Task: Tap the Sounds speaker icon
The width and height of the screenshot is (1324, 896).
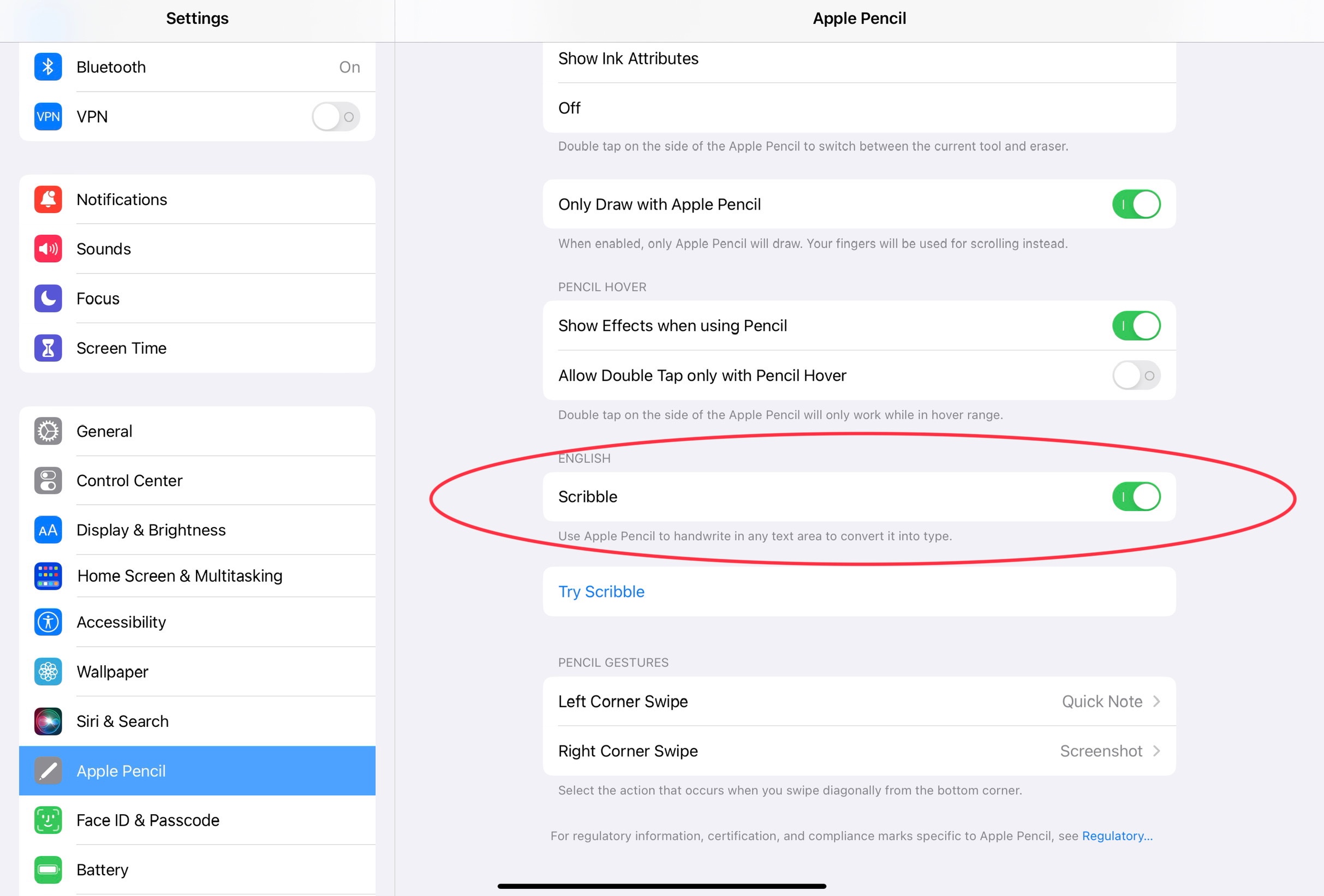Action: click(48, 249)
